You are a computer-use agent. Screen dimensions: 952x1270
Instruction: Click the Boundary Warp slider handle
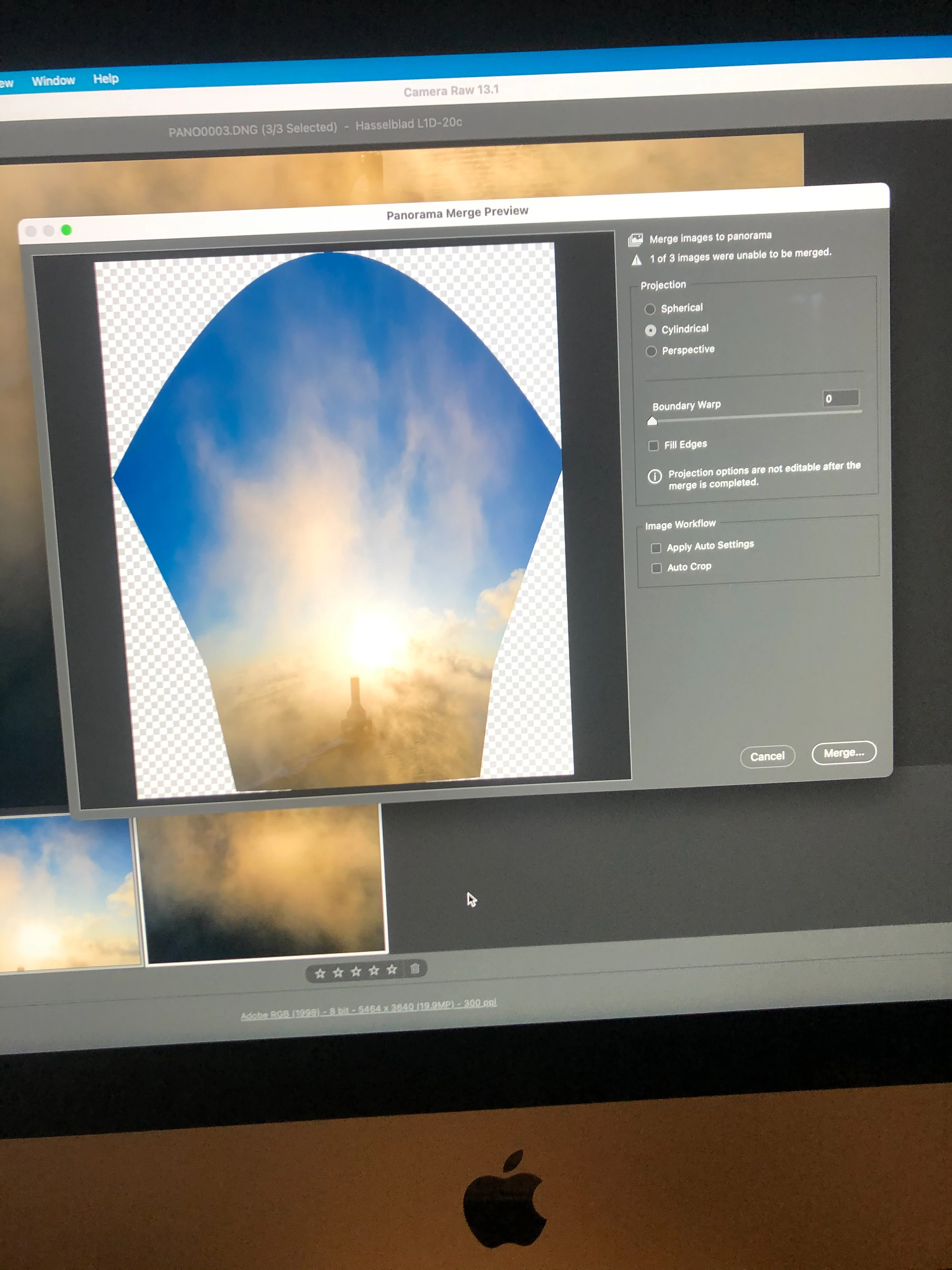click(652, 421)
